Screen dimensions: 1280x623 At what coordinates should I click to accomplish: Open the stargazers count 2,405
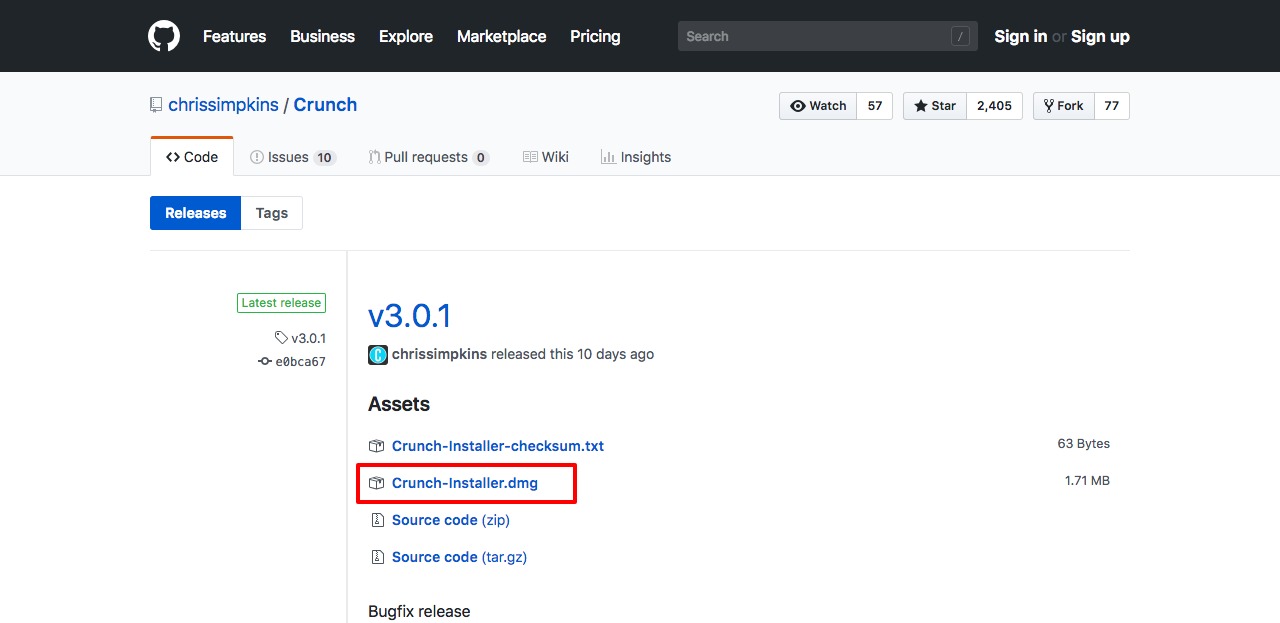[994, 106]
